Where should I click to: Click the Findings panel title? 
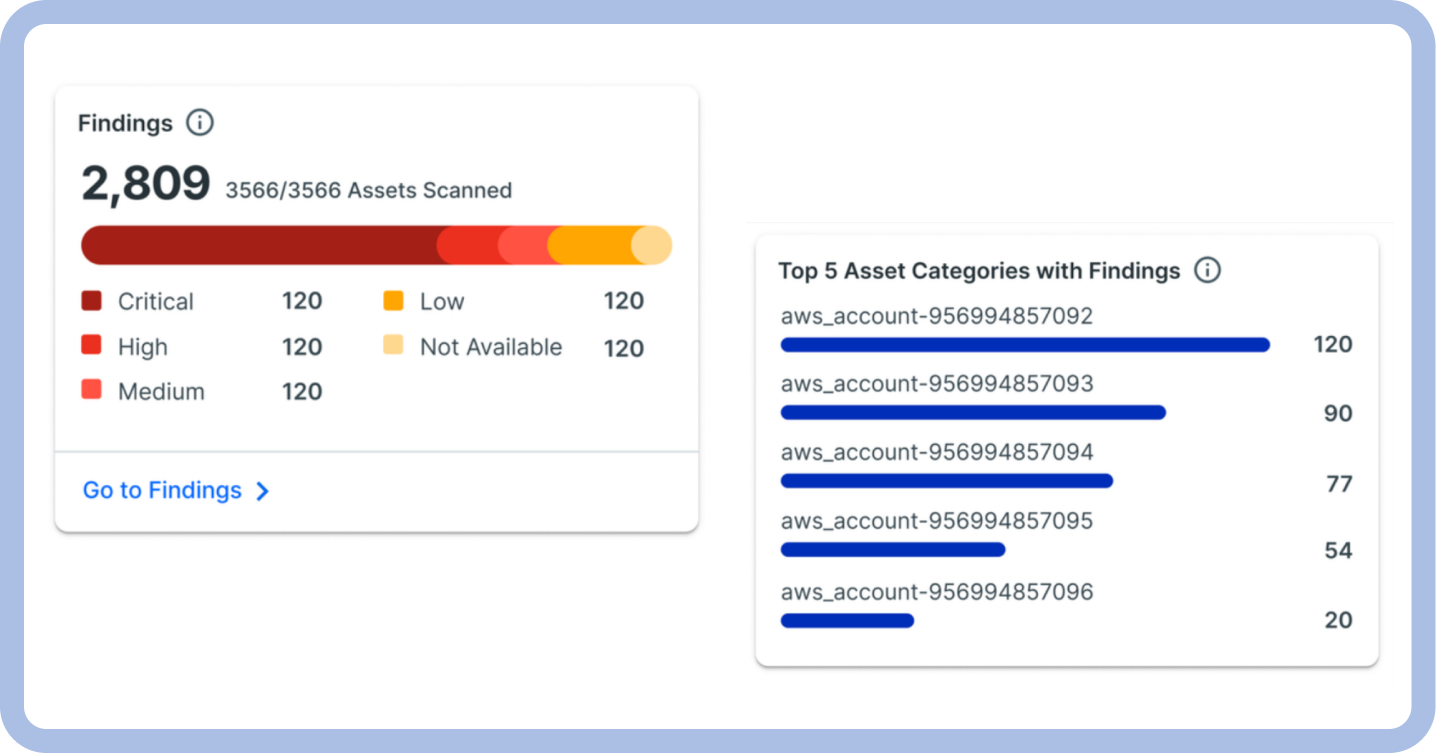(x=124, y=122)
